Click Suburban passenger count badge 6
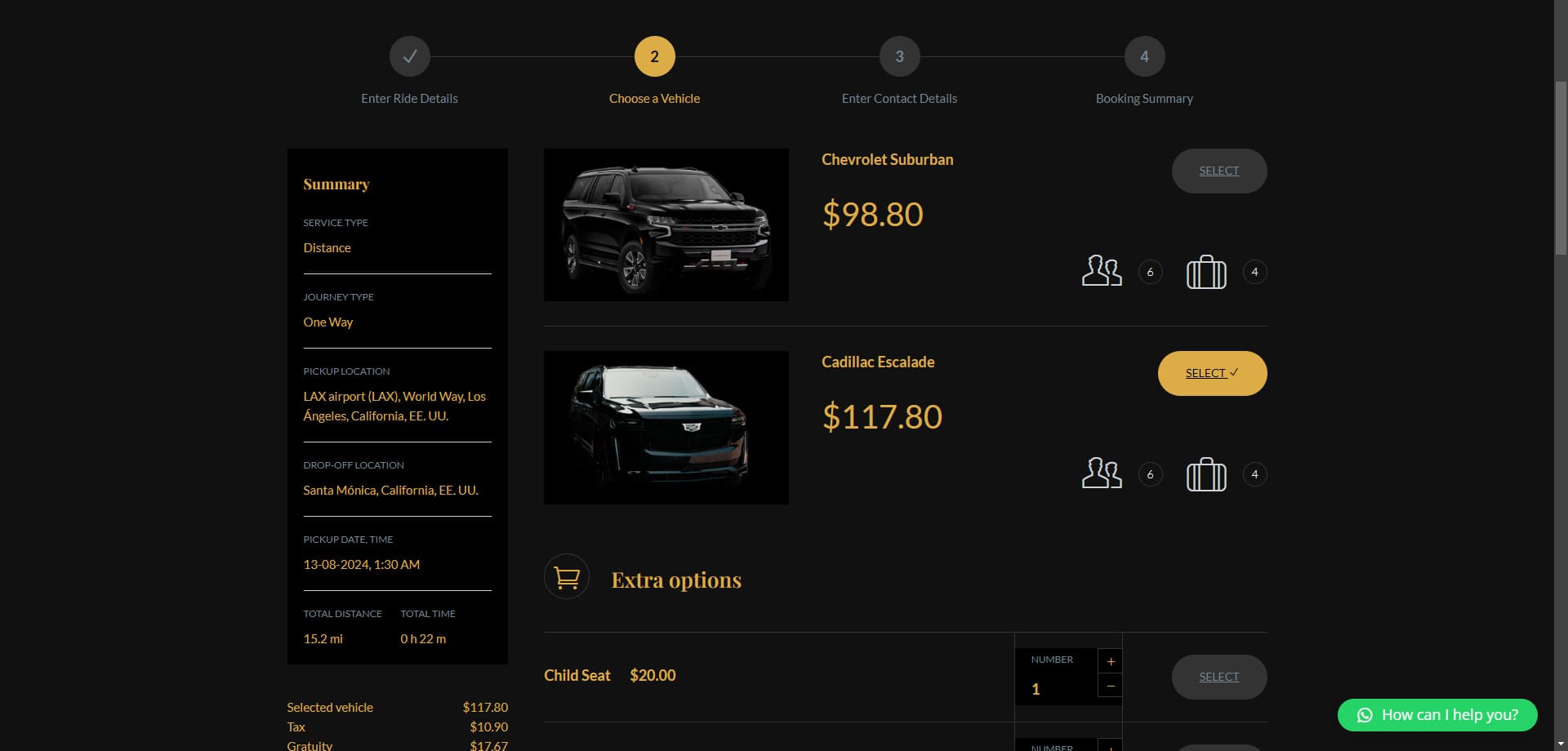Viewport: 1568px width, 751px height. (1150, 272)
